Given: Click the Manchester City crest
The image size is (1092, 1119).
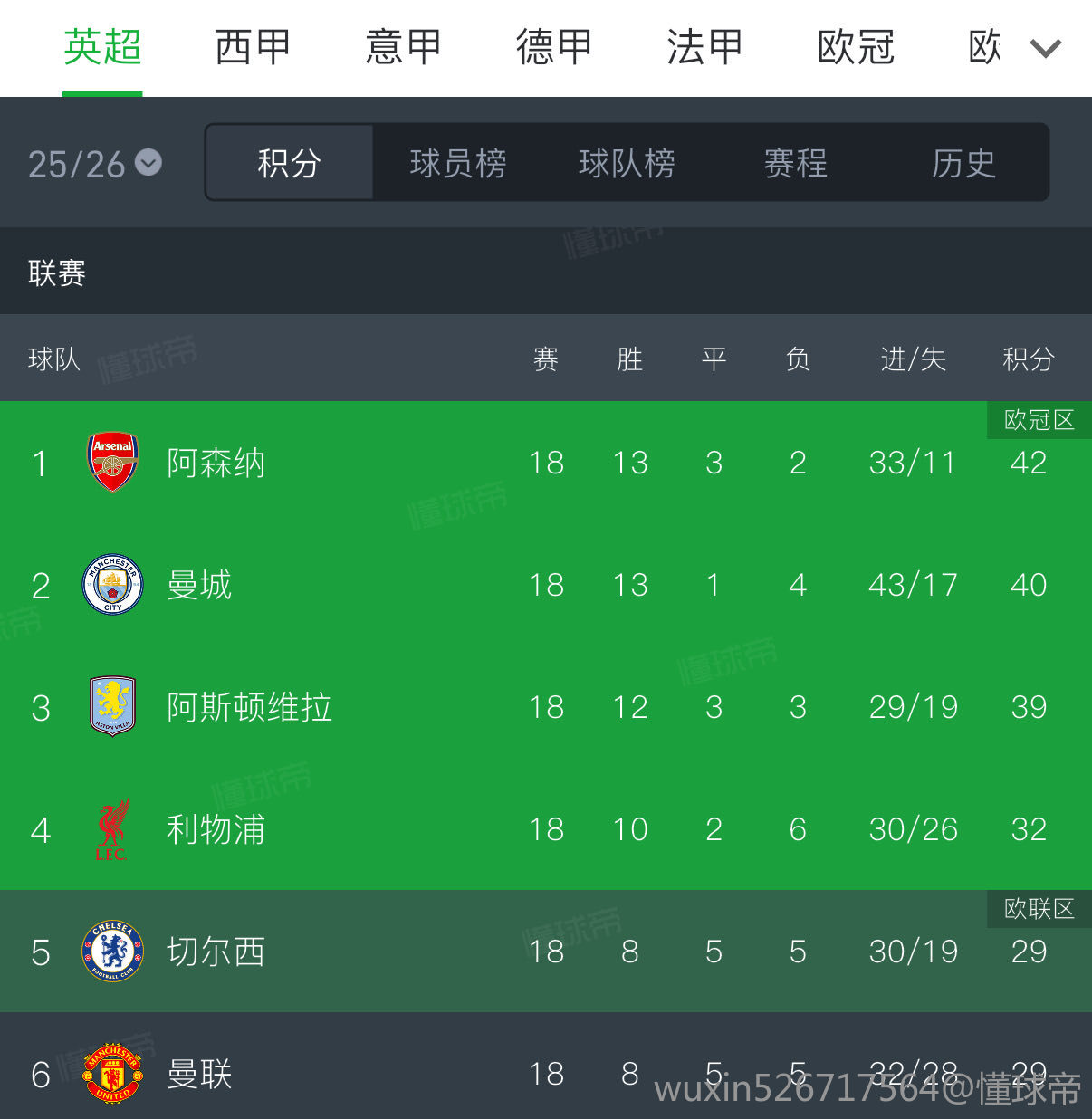Looking at the screenshot, I should pyautogui.click(x=112, y=585).
